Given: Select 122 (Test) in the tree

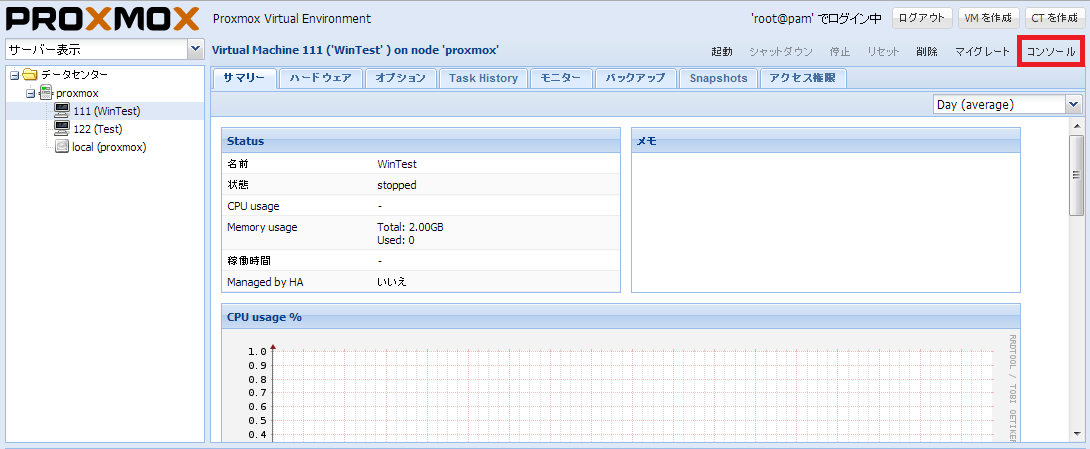Looking at the screenshot, I should point(98,129).
